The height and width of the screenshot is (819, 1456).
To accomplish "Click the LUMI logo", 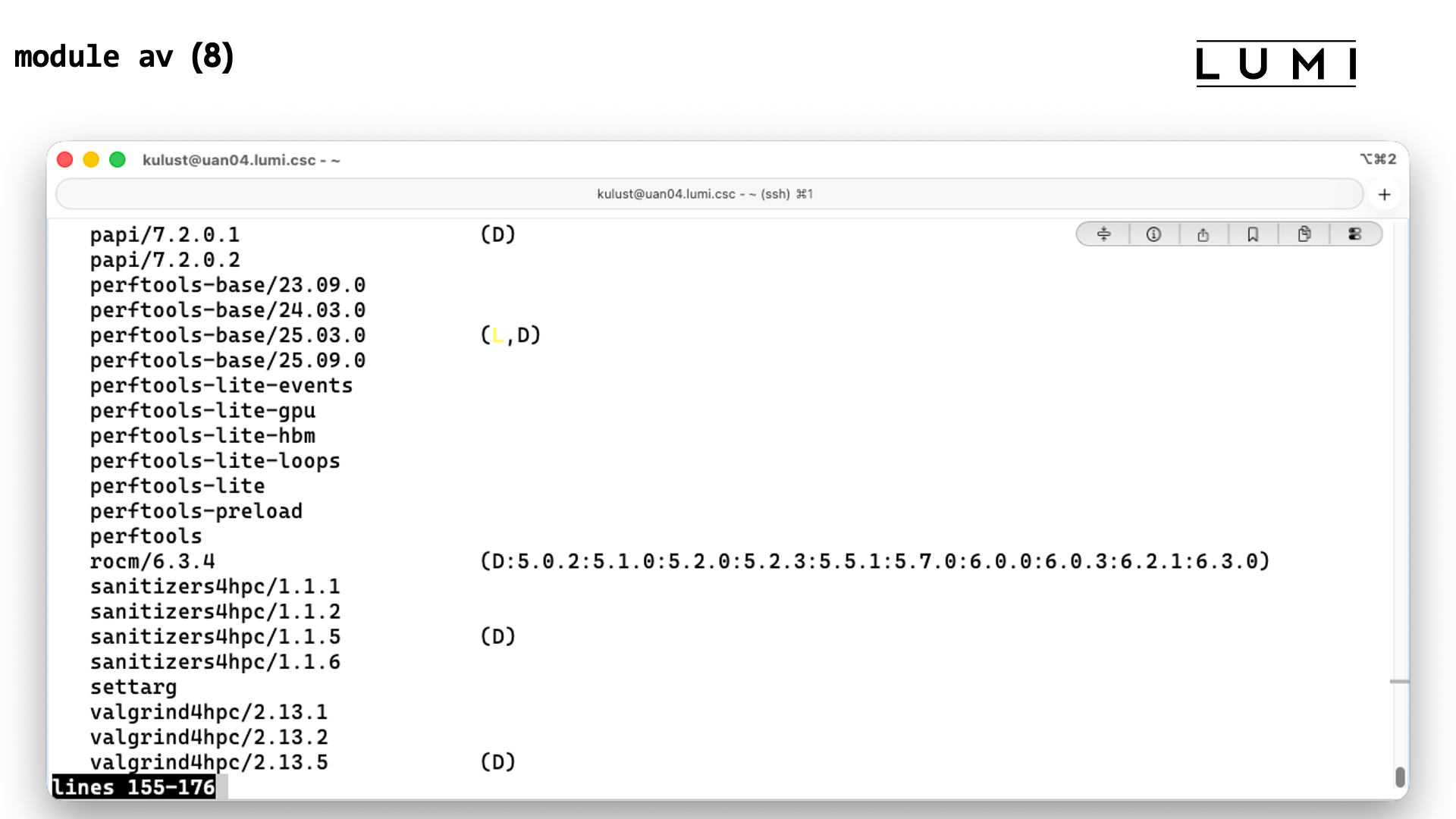I will tap(1276, 64).
